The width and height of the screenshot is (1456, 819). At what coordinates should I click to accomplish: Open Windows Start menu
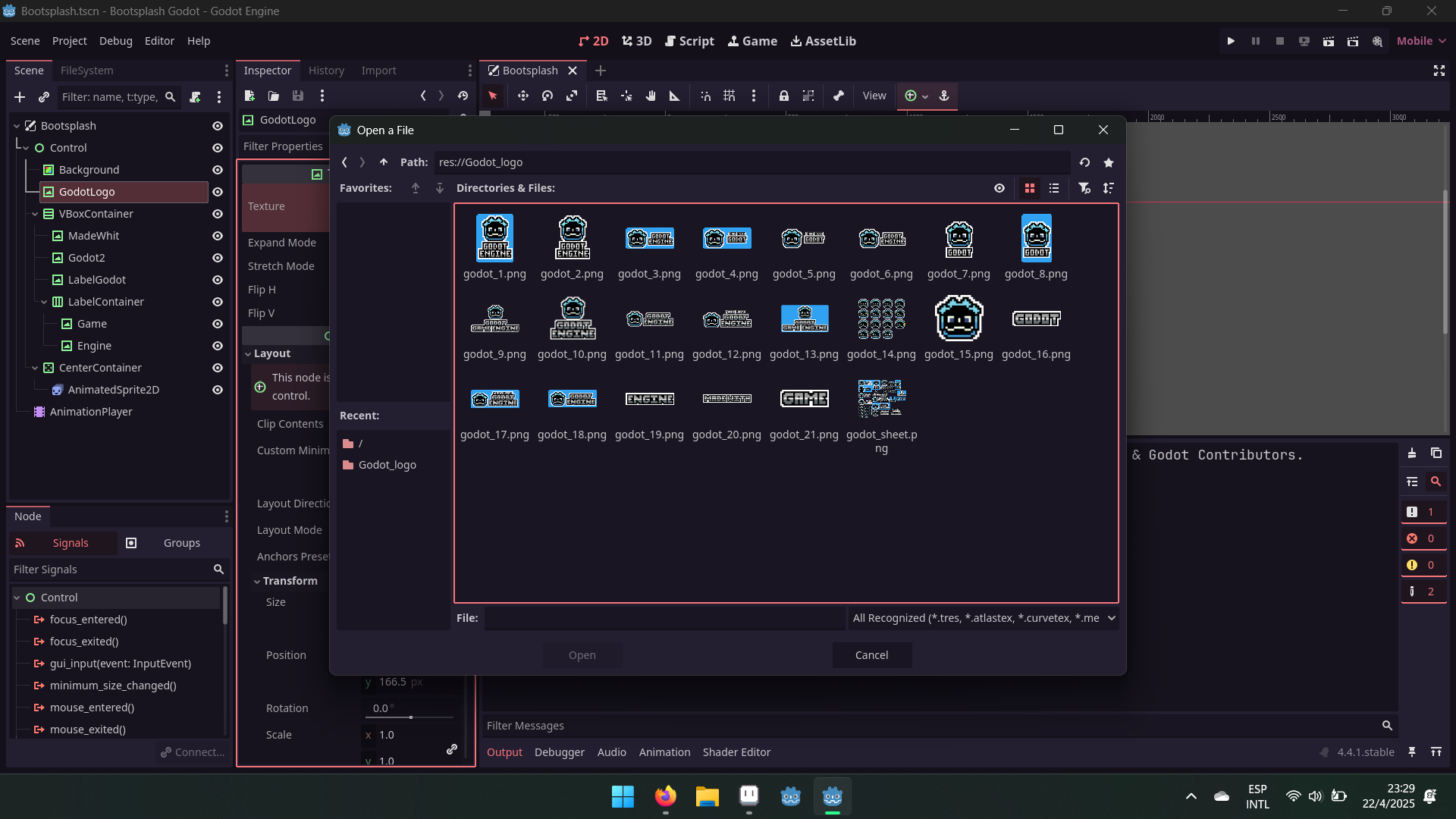[x=623, y=796]
